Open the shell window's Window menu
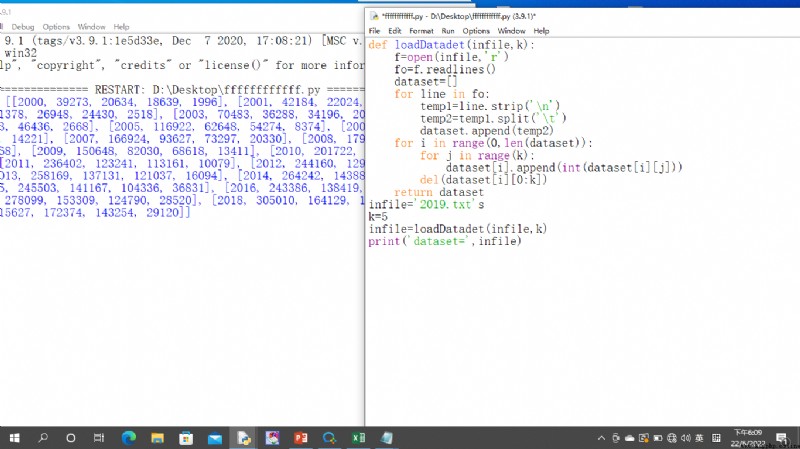This screenshot has width=800, height=449. 91,27
